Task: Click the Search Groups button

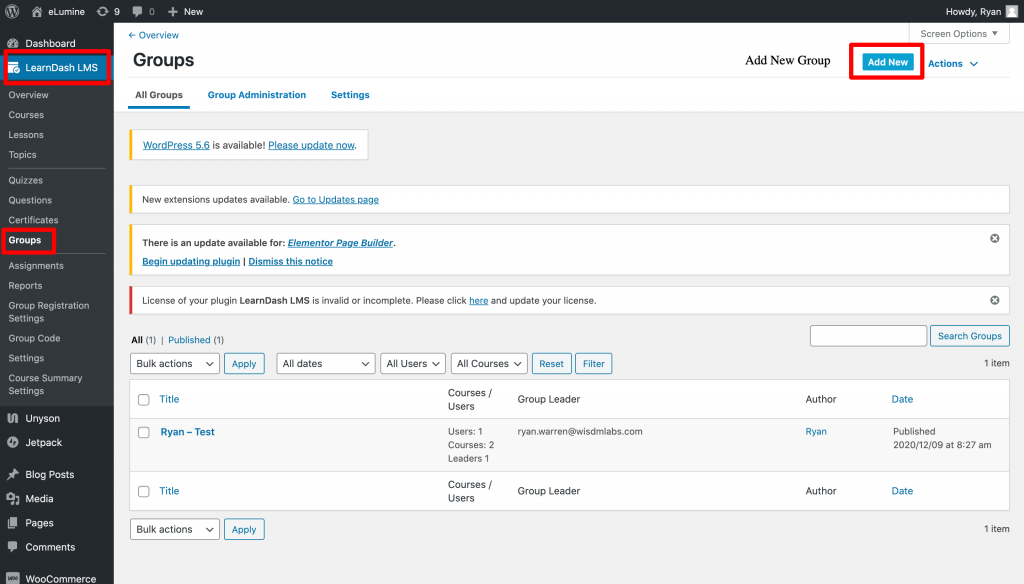Action: (x=969, y=336)
